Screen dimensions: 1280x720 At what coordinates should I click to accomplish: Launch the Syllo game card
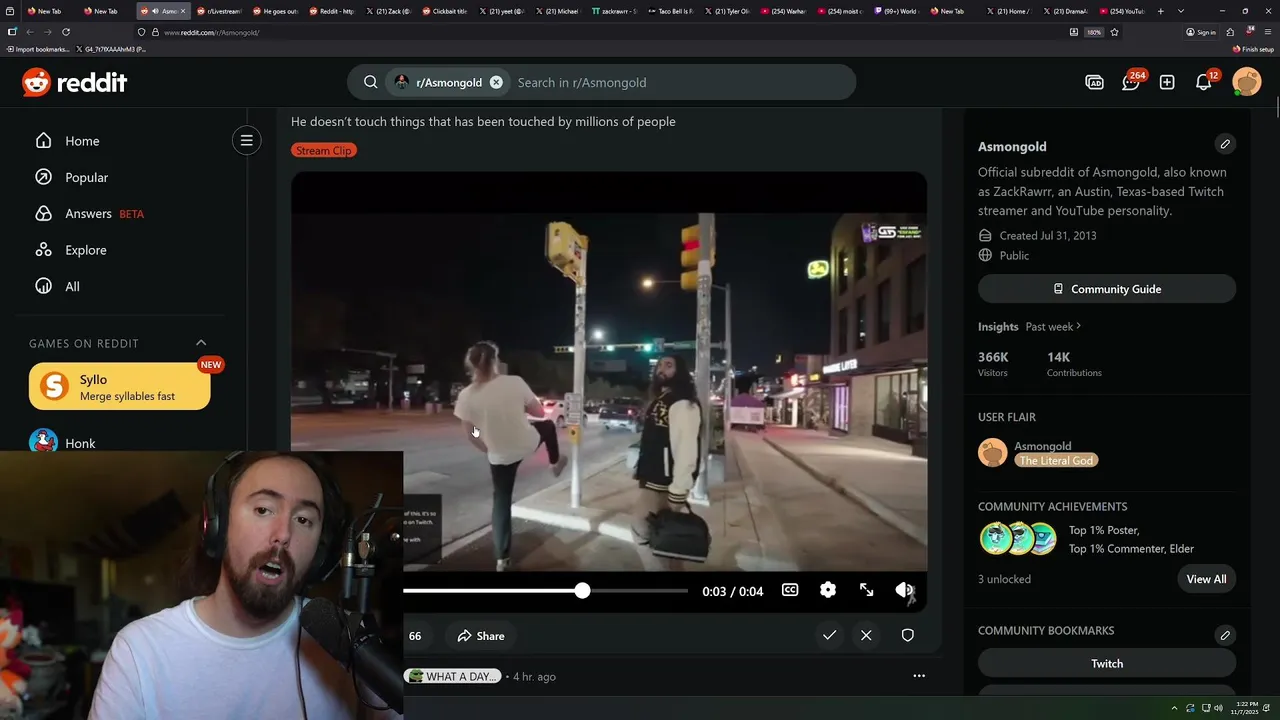(x=120, y=386)
